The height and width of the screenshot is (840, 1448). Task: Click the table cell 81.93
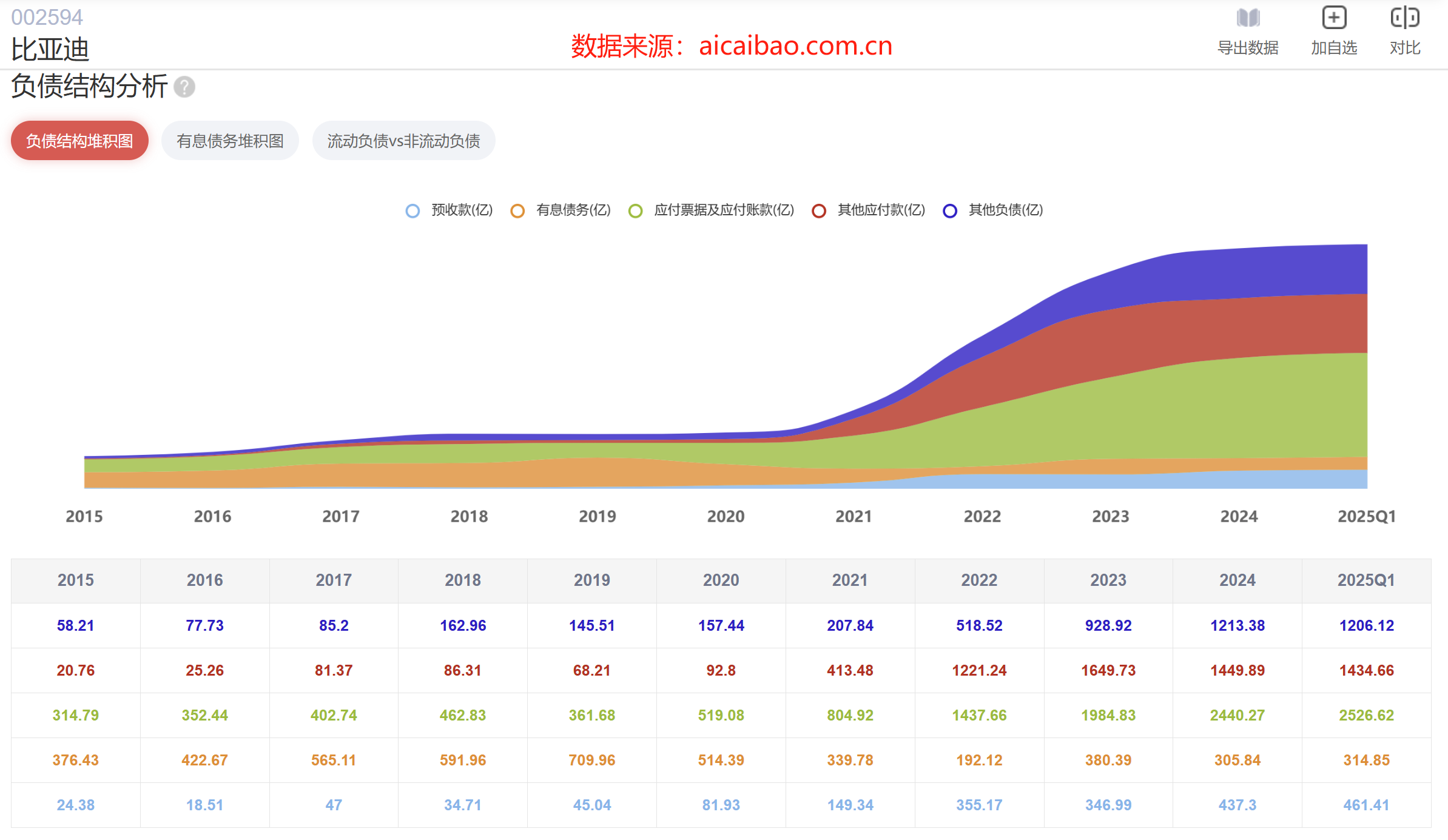coord(721,805)
